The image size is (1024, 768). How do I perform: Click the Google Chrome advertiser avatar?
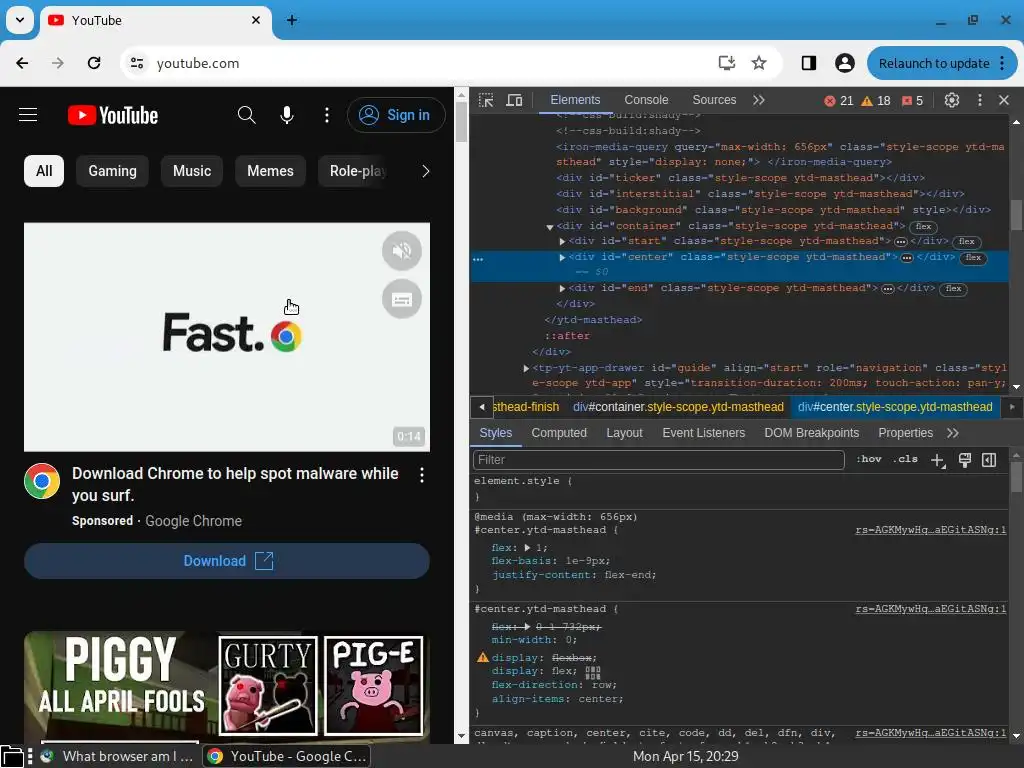(42, 481)
